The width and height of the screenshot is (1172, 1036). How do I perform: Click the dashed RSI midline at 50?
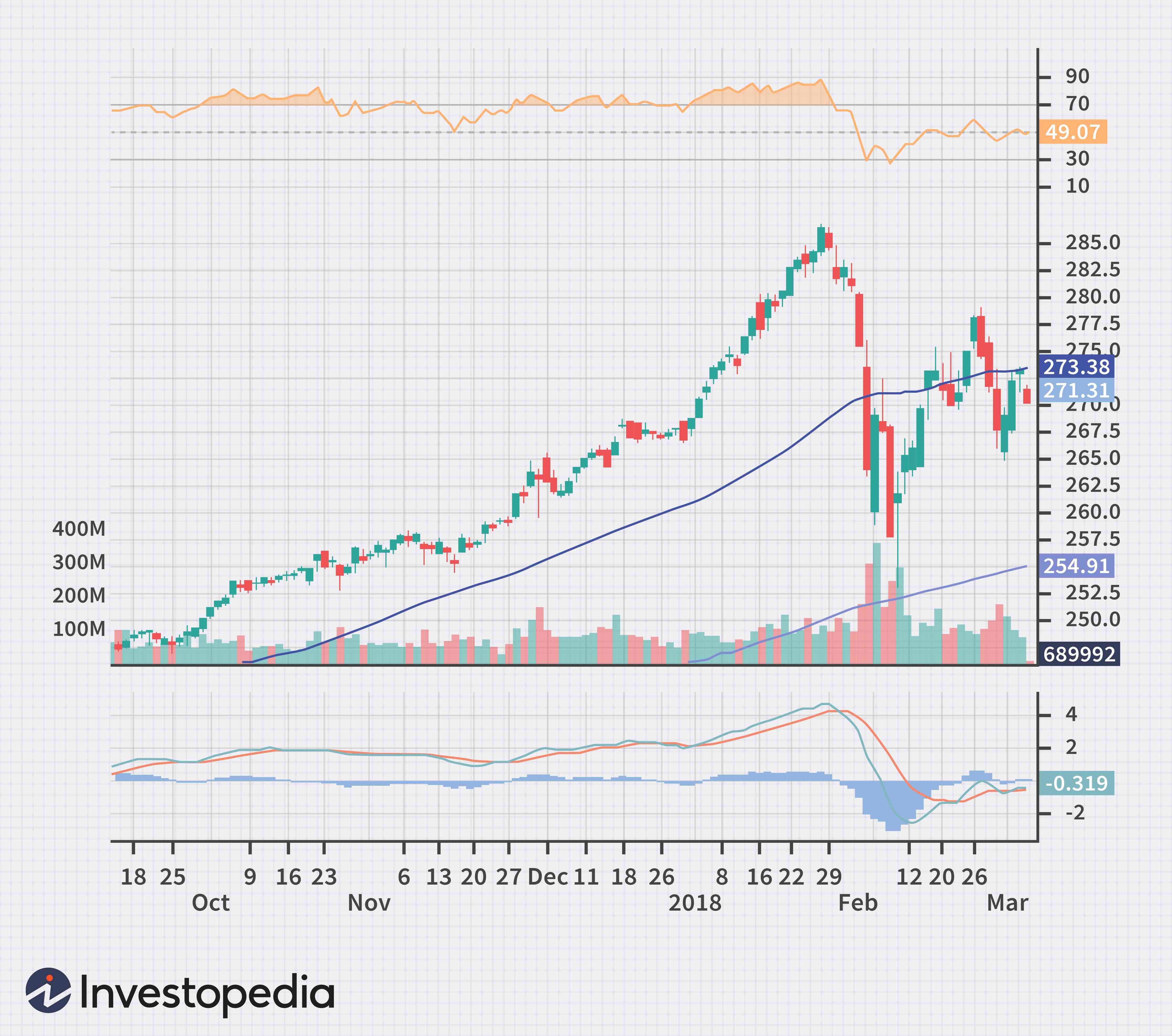(x=574, y=133)
